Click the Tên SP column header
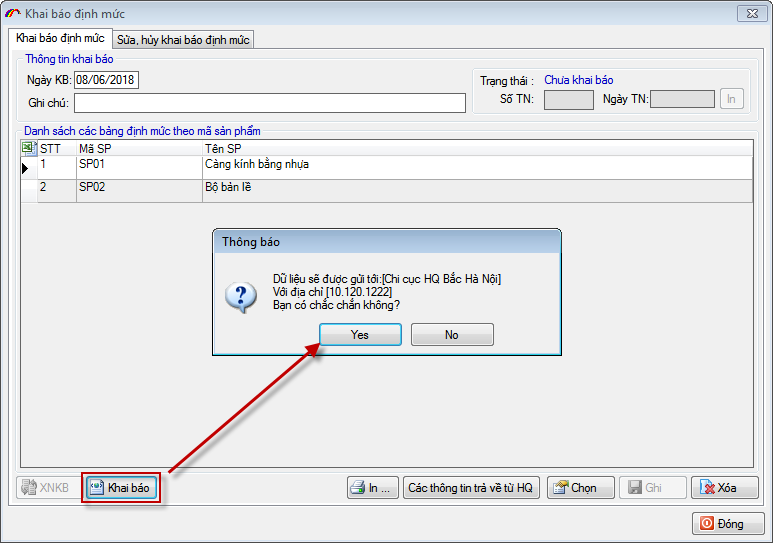This screenshot has width=773, height=543. tap(475, 148)
